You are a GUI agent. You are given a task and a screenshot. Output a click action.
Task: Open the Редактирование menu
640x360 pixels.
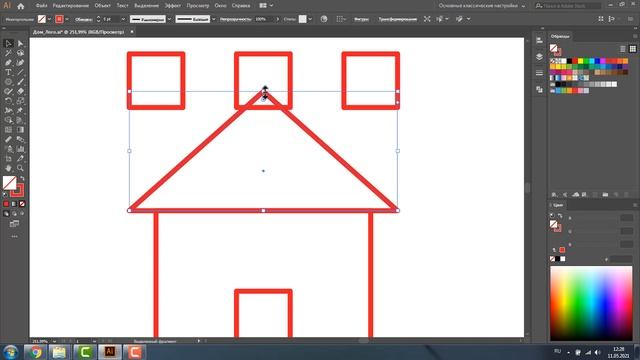[71, 6]
